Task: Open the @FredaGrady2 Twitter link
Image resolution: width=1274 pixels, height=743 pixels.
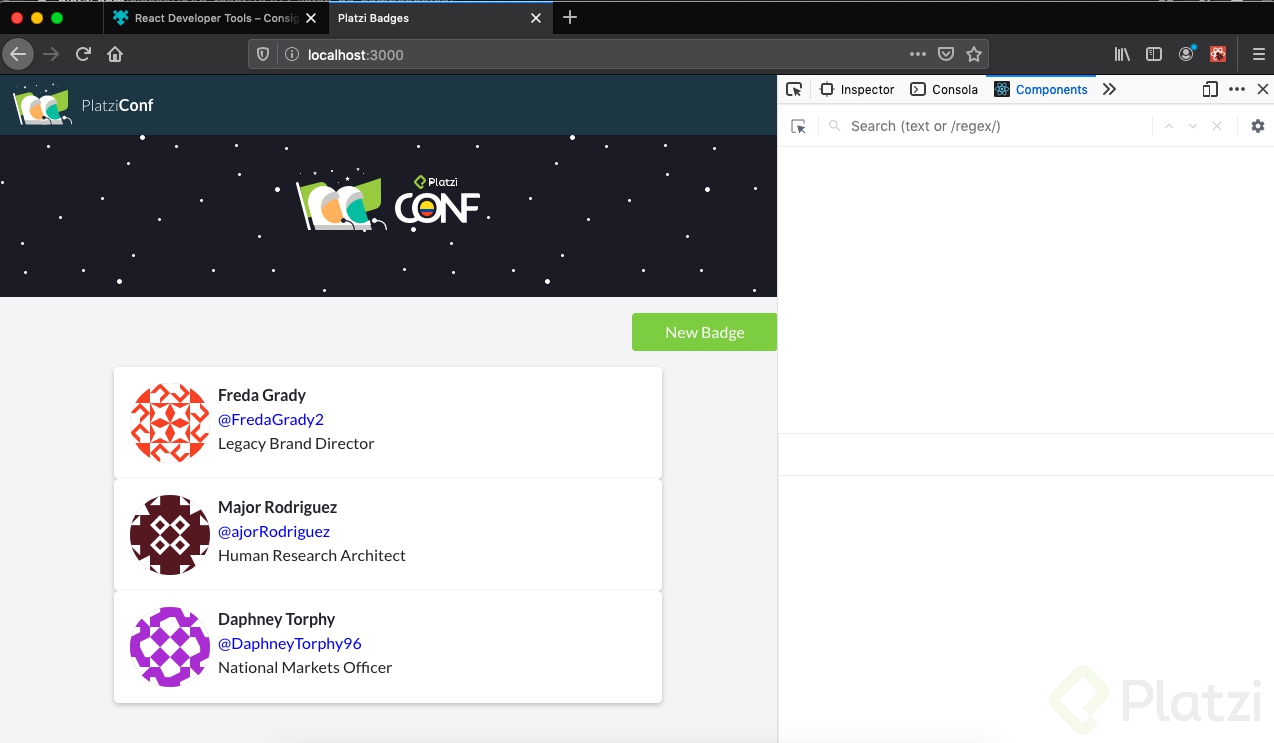Action: coord(271,419)
